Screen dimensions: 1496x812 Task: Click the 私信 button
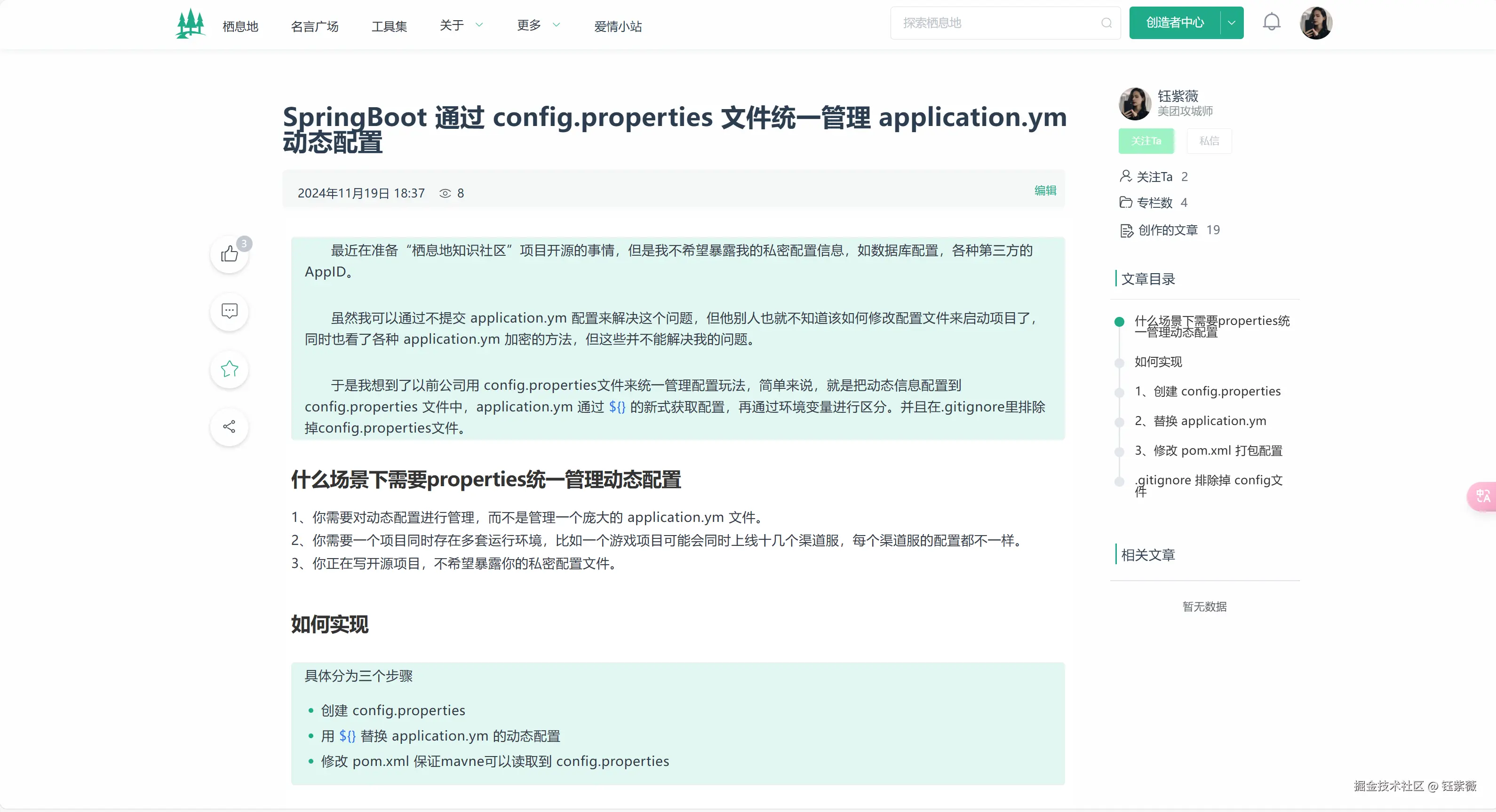(1209, 141)
